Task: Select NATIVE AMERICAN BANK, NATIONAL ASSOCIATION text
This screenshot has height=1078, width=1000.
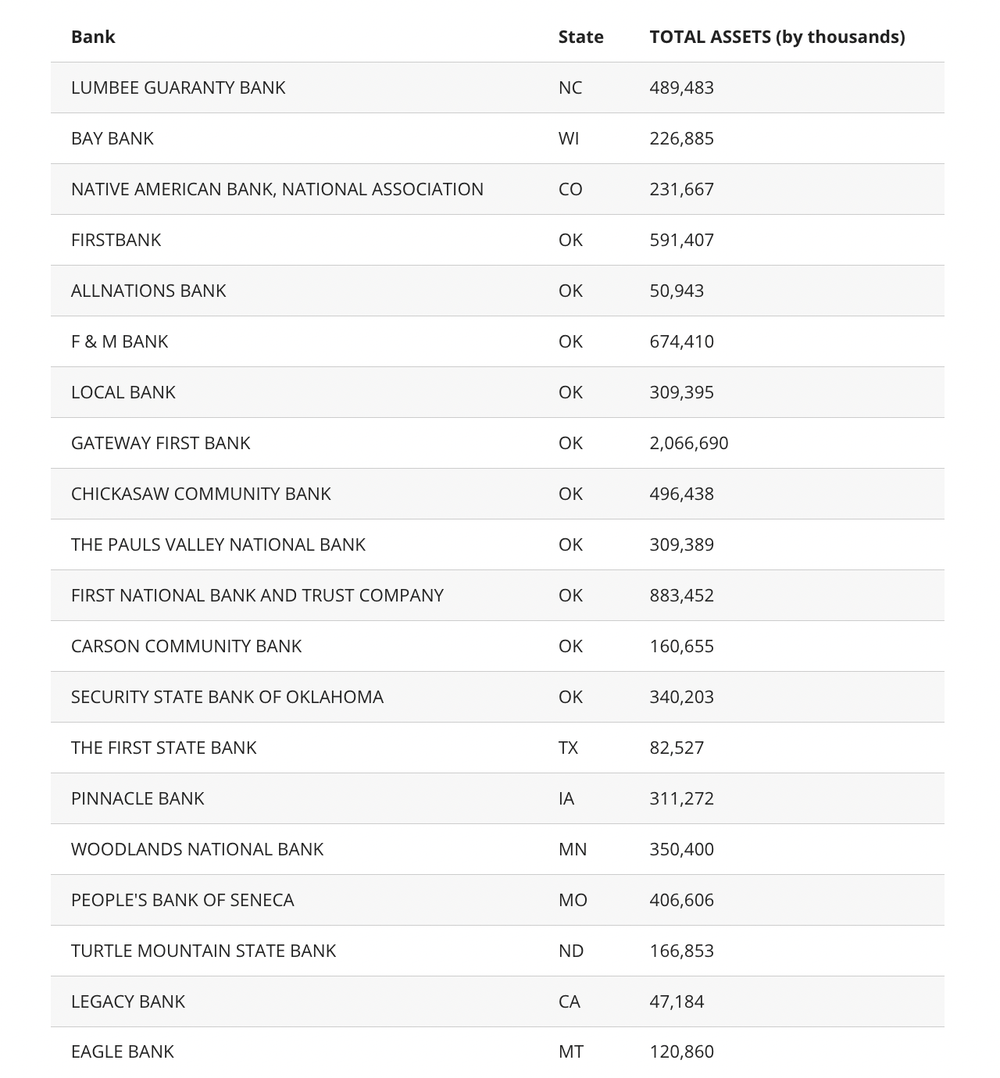Action: click(x=277, y=189)
